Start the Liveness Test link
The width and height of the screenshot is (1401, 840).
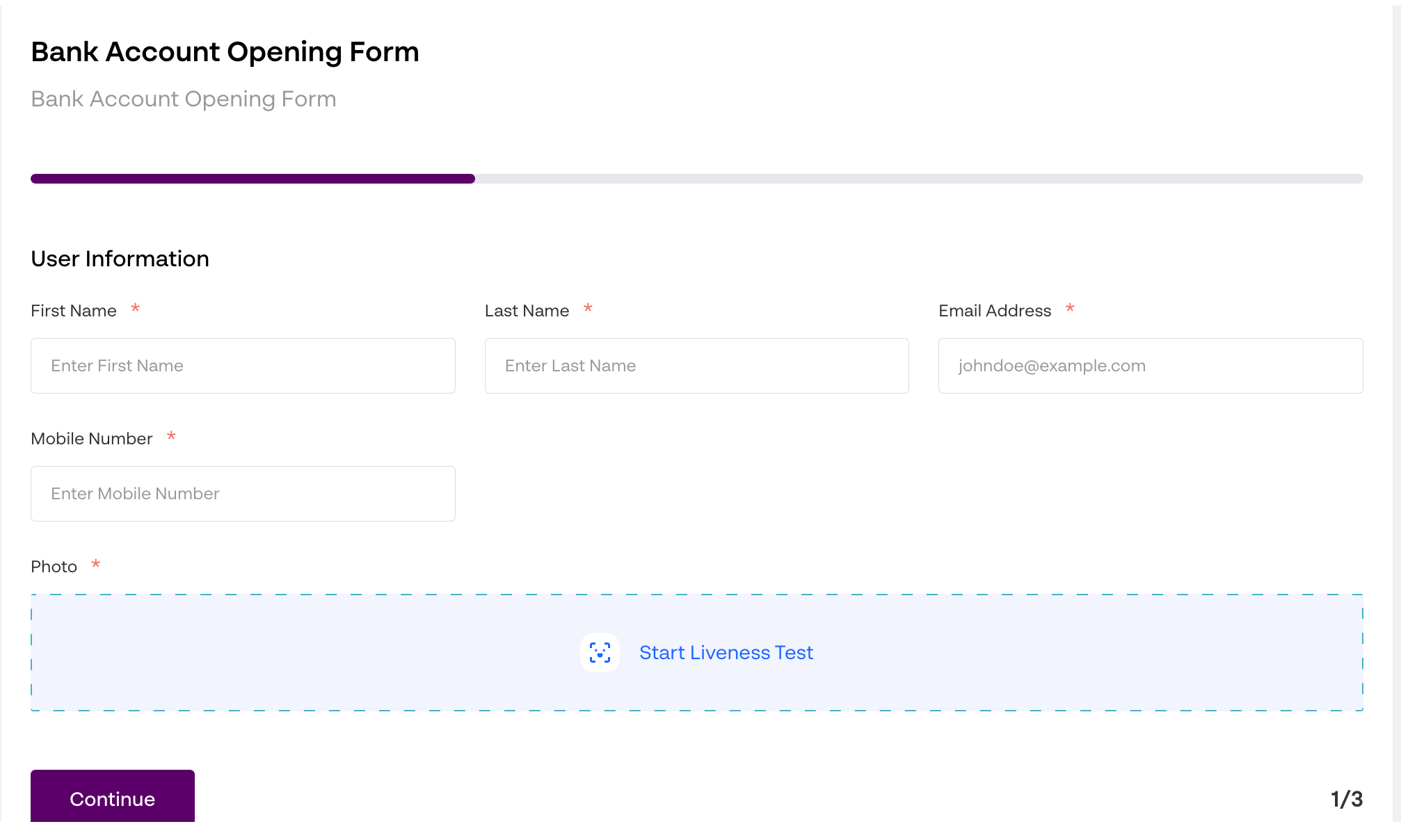[726, 652]
